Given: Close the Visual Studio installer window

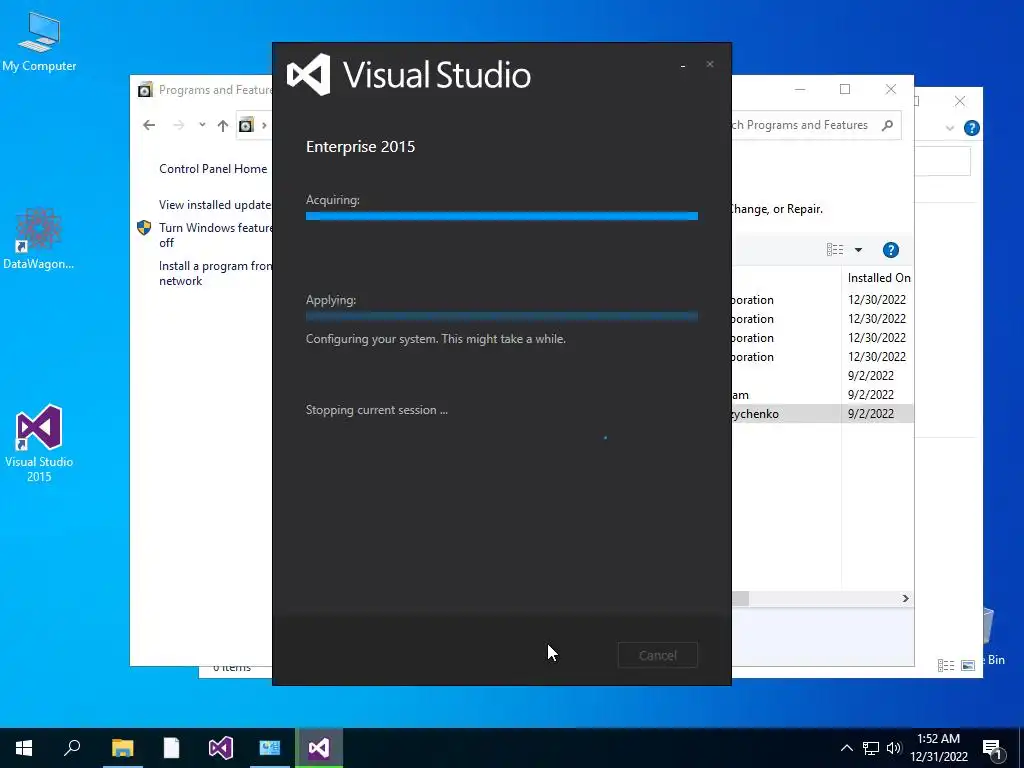Looking at the screenshot, I should 710,64.
